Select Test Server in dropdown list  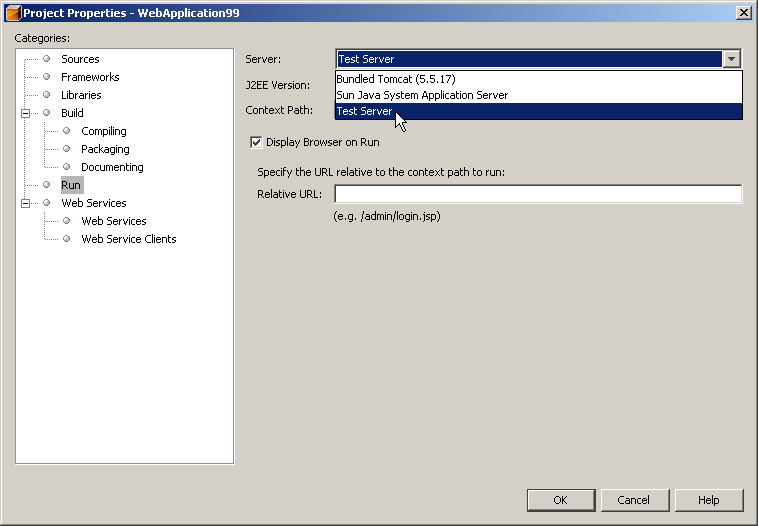[365, 111]
